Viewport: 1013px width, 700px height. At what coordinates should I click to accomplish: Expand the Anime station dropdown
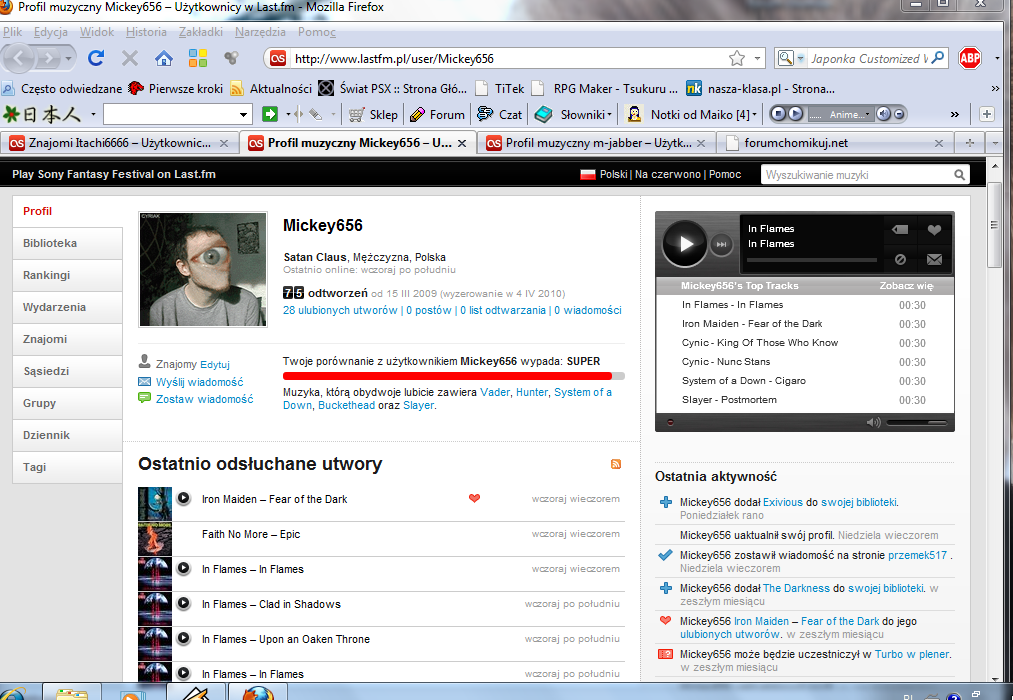coord(868,114)
